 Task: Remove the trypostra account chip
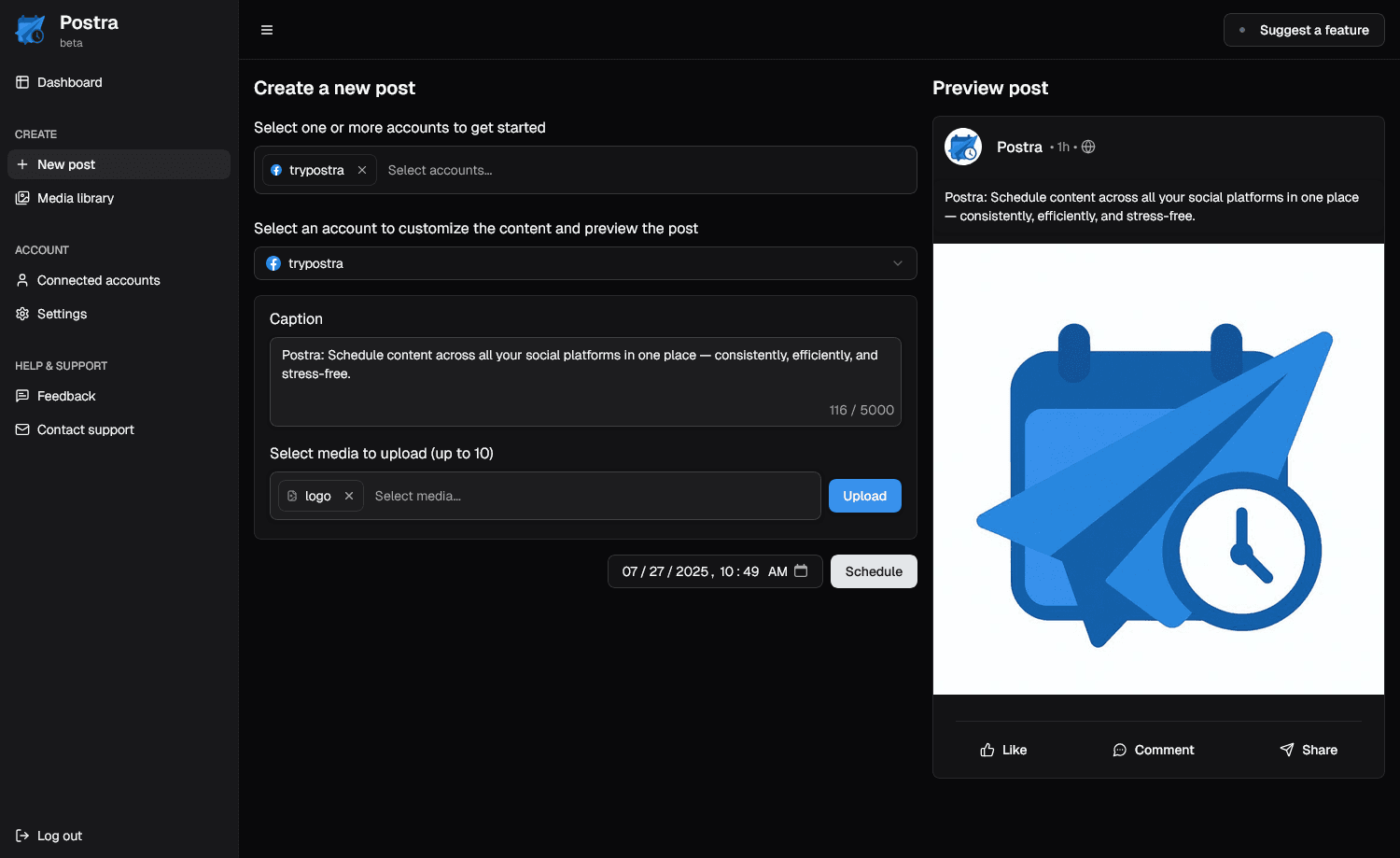(362, 170)
